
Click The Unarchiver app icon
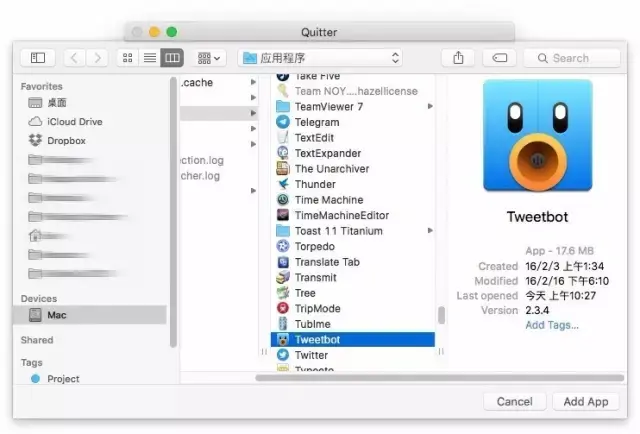[283, 169]
